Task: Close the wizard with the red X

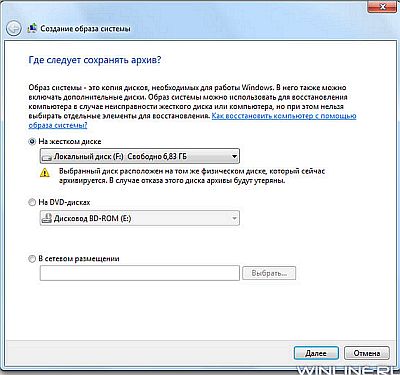Action: pos(382,7)
